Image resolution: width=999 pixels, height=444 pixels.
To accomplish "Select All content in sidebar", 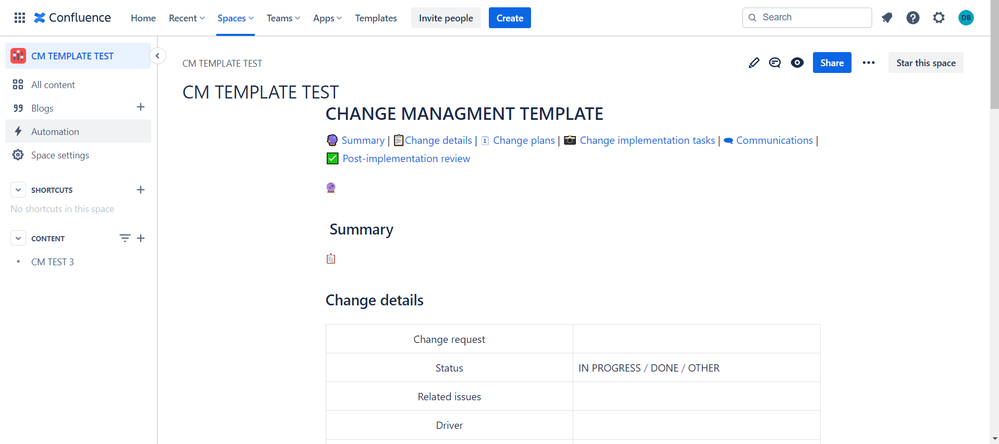I will tap(78, 85).
